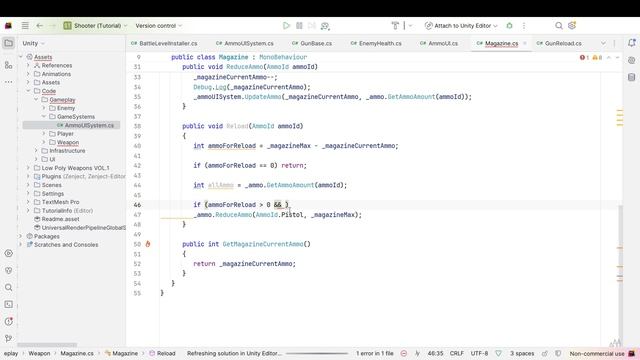The height and width of the screenshot is (360, 640).
Task: Open the Git tool window icon
Action: (x=9, y=338)
